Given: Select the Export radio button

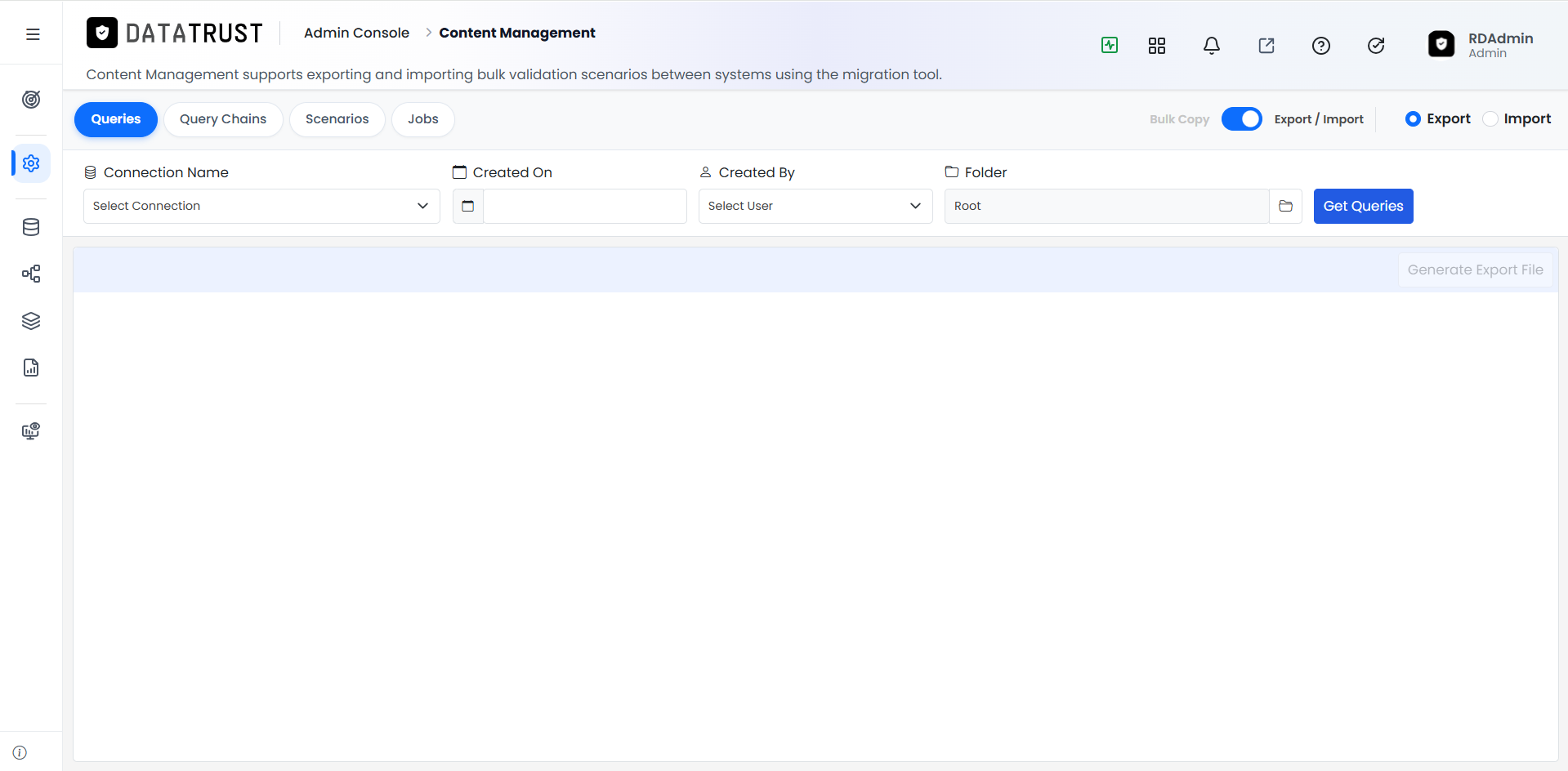Looking at the screenshot, I should 1413,119.
